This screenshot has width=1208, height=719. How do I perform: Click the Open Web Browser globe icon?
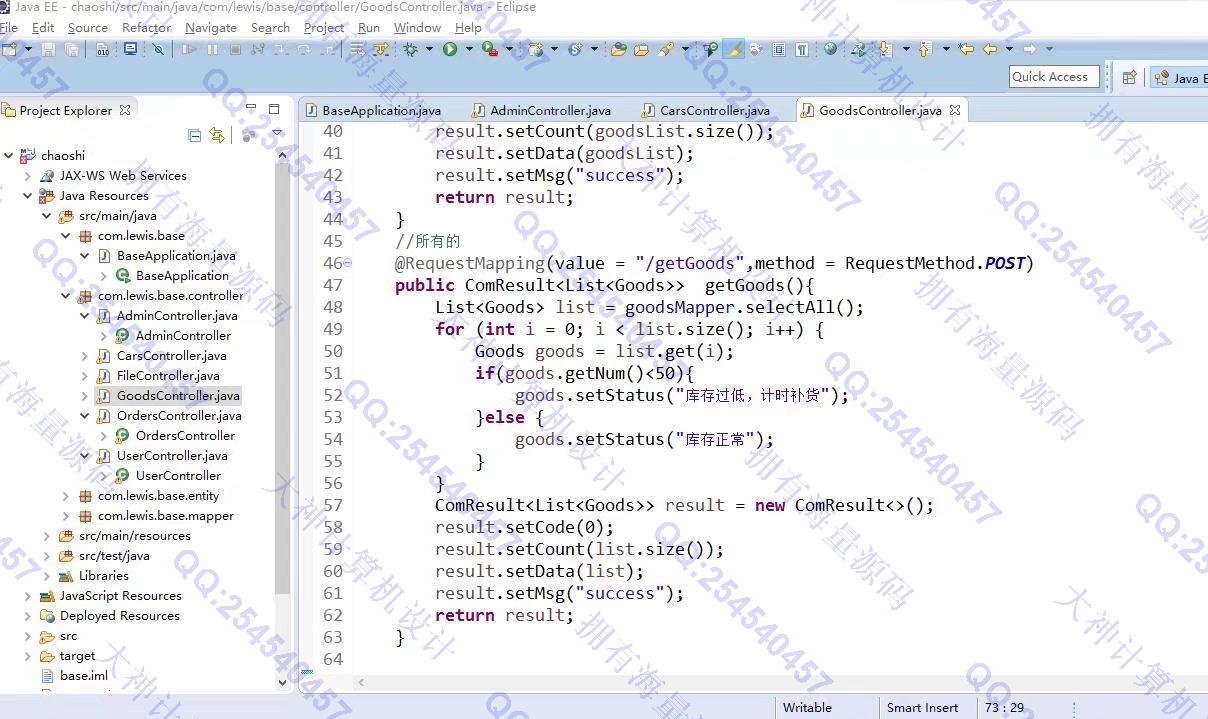click(830, 49)
